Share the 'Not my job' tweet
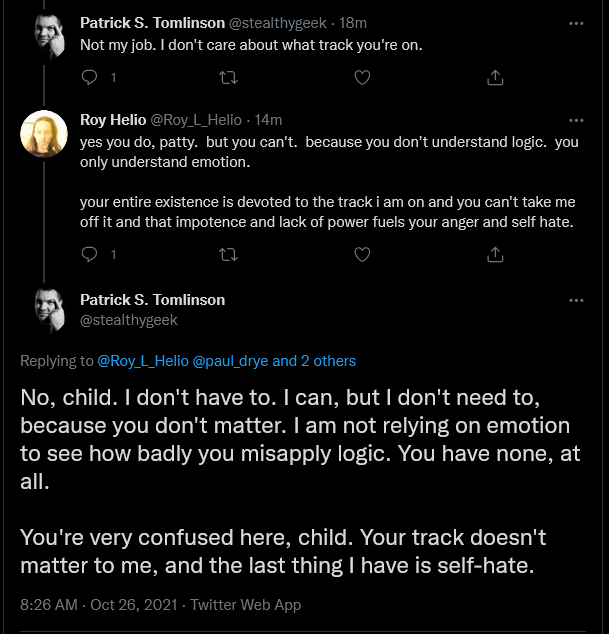 495,77
